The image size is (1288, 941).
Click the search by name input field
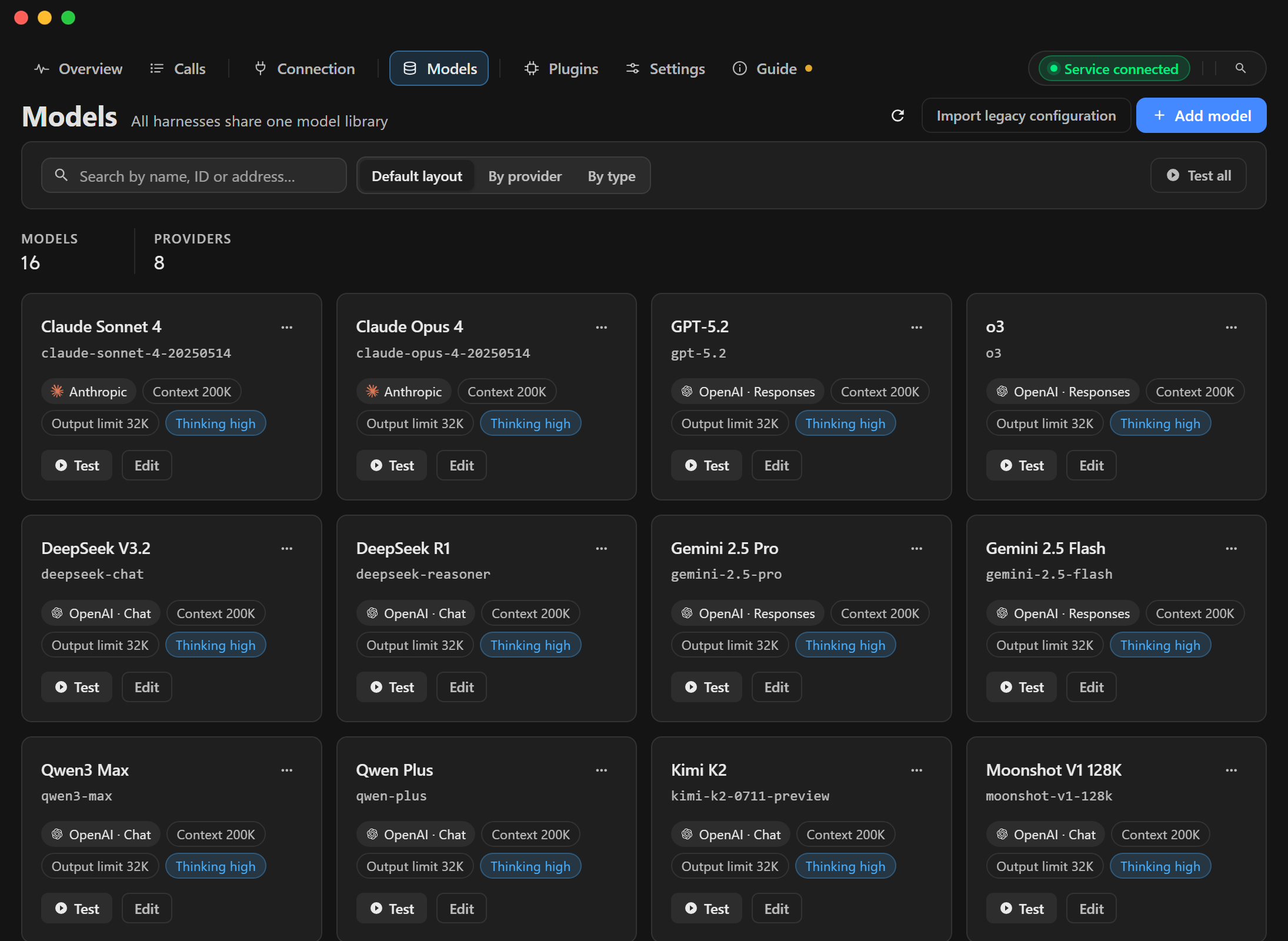(x=194, y=175)
